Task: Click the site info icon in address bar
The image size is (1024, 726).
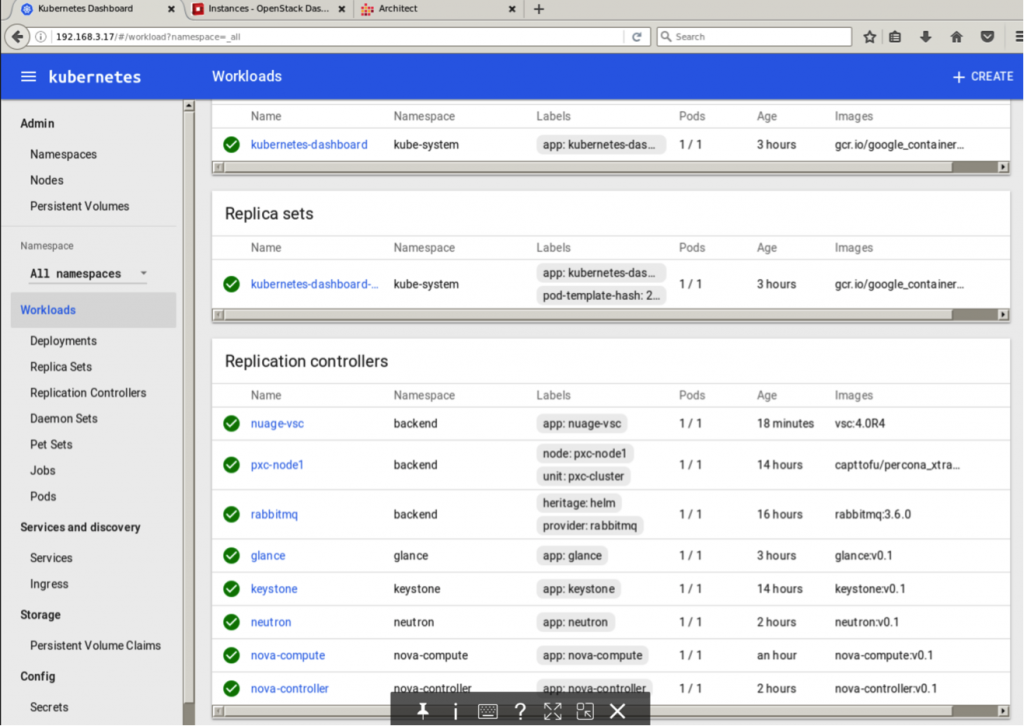Action: coord(40,37)
